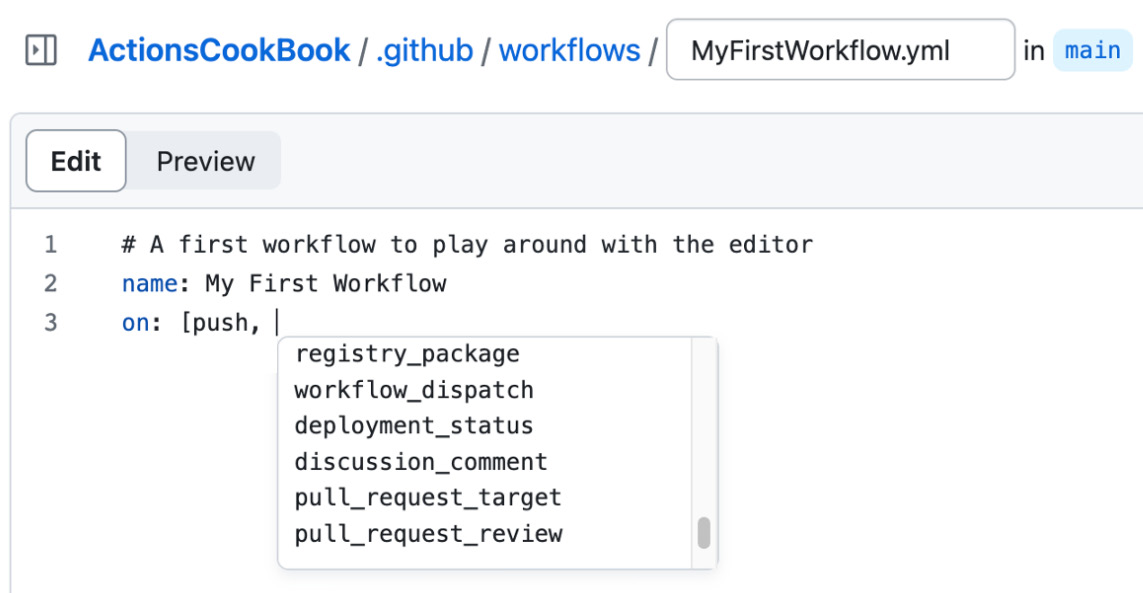
Task: Click the MyFirstWorkflow.yml filename field
Action: (x=840, y=50)
